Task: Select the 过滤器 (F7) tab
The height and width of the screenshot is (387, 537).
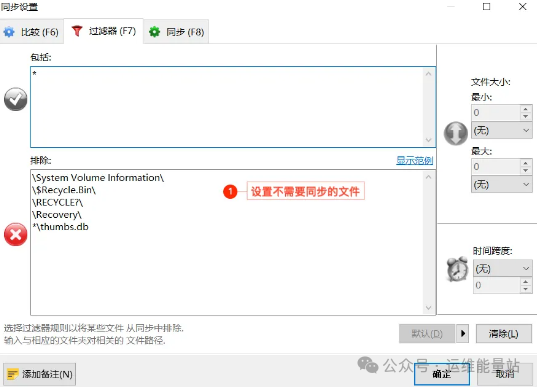Action: coord(104,31)
